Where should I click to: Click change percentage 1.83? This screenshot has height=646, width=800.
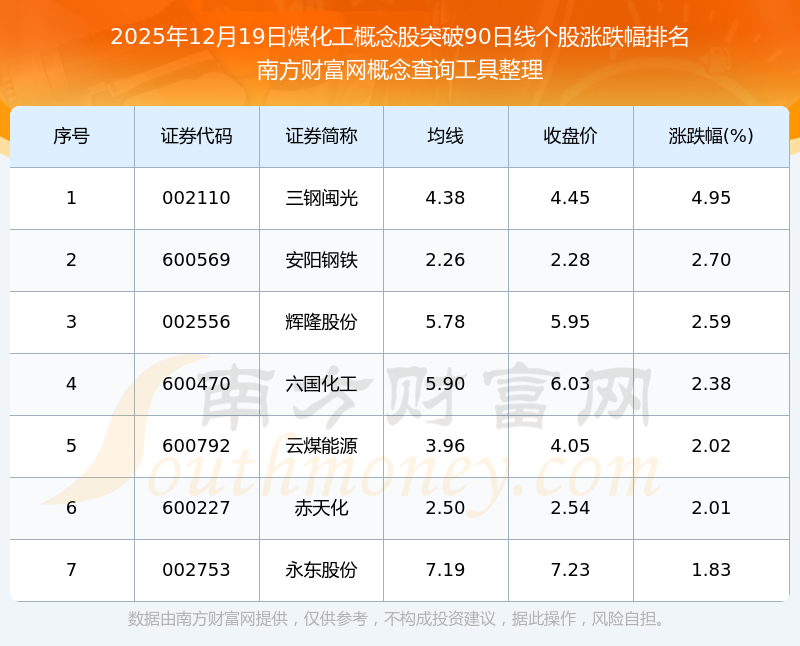tap(711, 570)
